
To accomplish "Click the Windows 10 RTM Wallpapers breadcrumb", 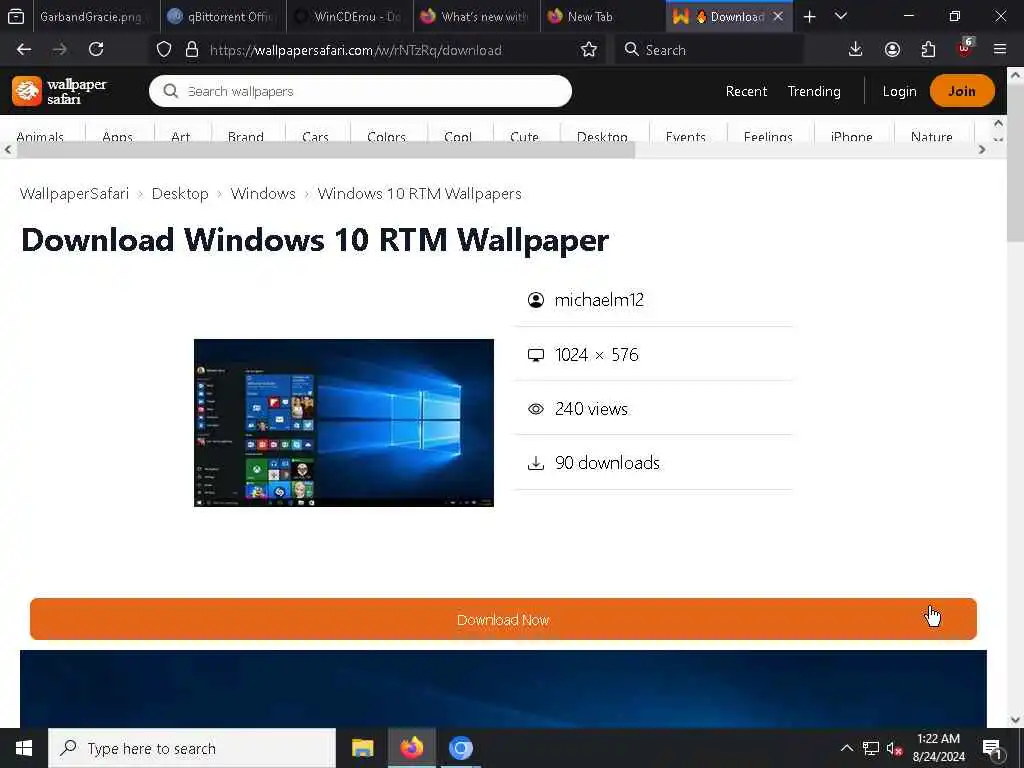I will [419, 194].
